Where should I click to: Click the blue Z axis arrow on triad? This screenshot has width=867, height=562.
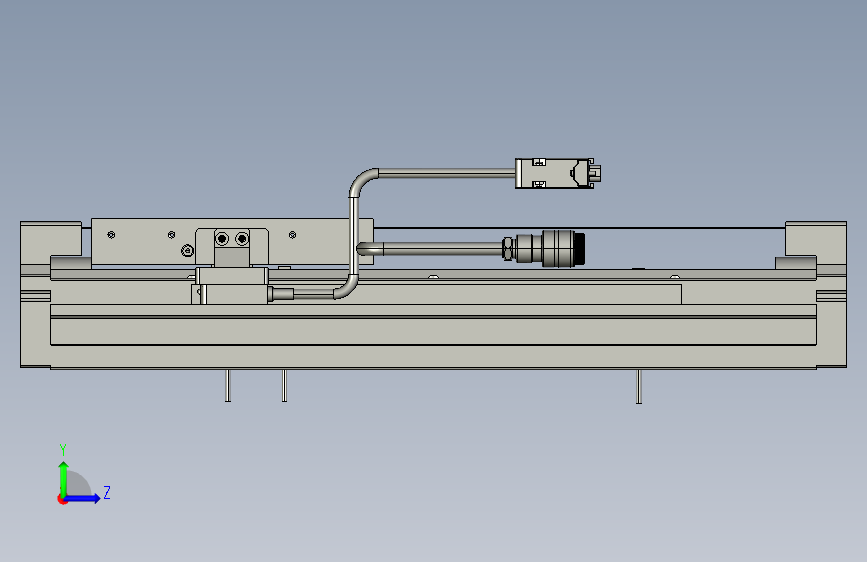coord(83,498)
